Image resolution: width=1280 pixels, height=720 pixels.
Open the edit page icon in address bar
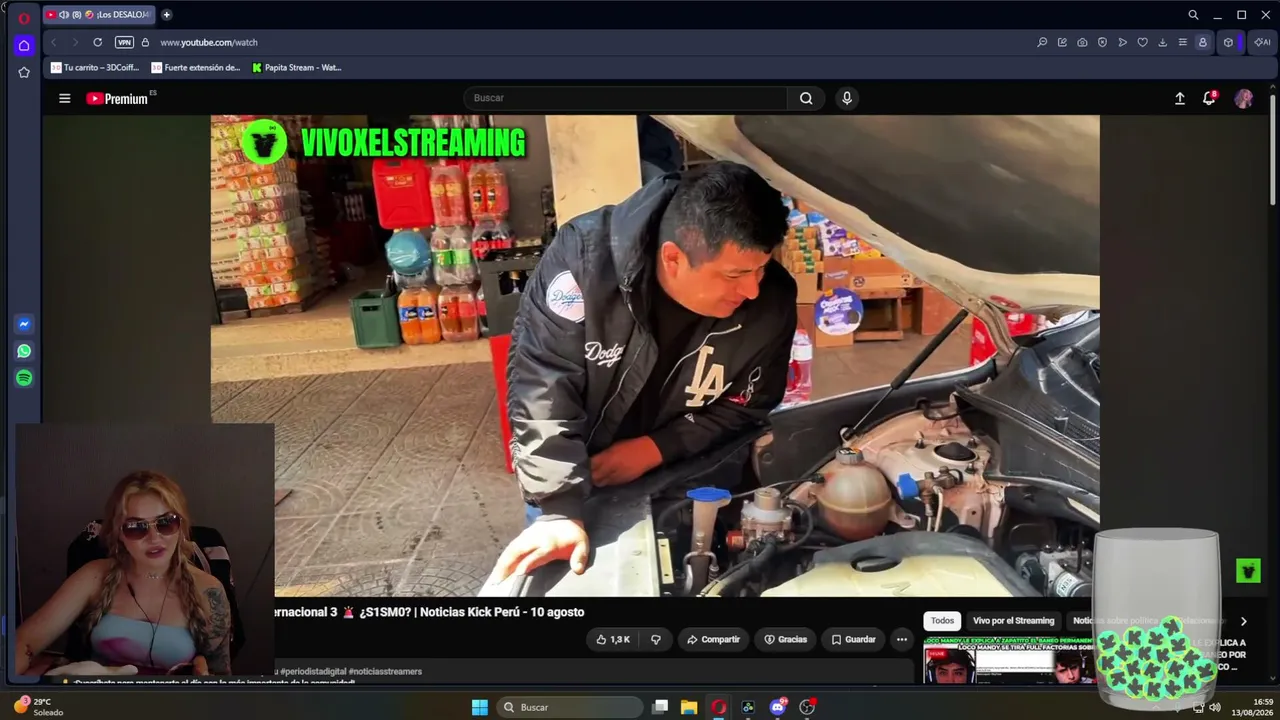click(x=1062, y=42)
